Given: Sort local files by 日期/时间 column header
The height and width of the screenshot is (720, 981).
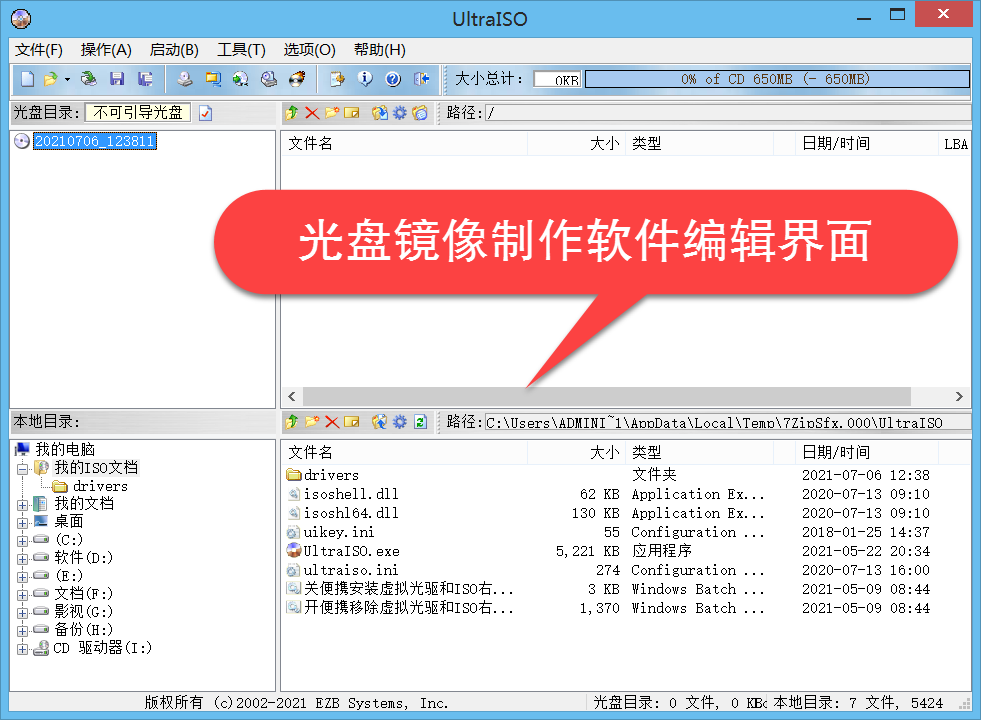Looking at the screenshot, I should (866, 453).
